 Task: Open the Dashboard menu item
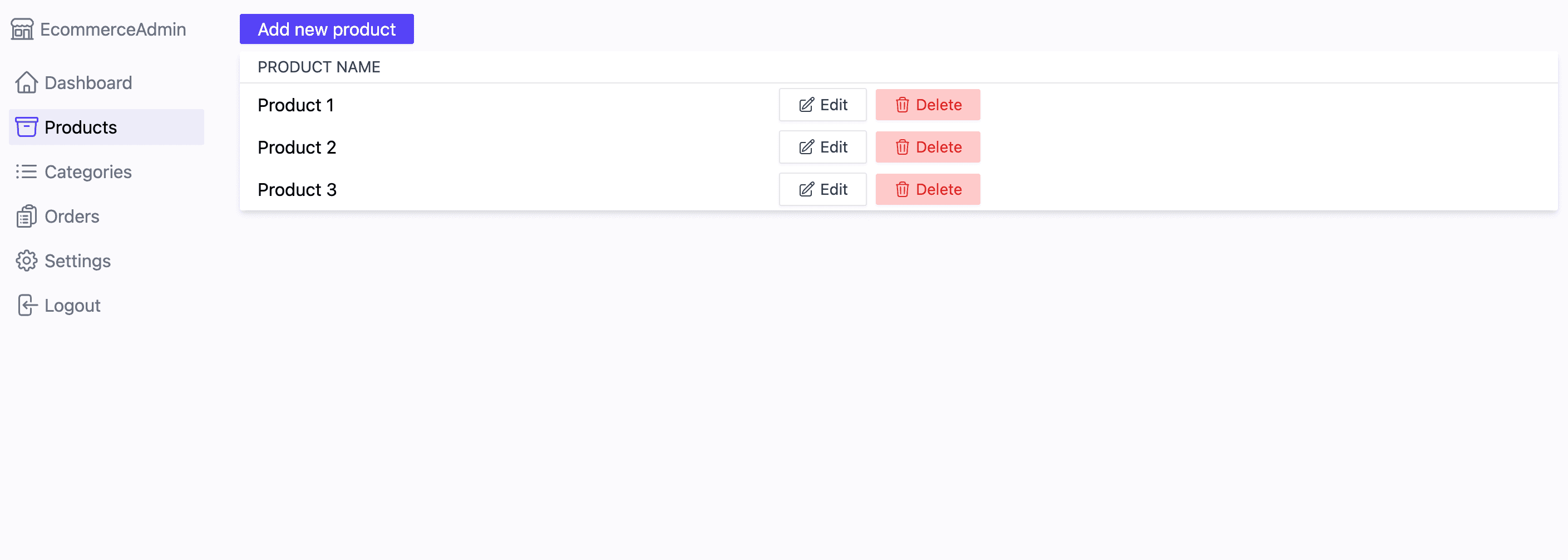click(x=88, y=82)
